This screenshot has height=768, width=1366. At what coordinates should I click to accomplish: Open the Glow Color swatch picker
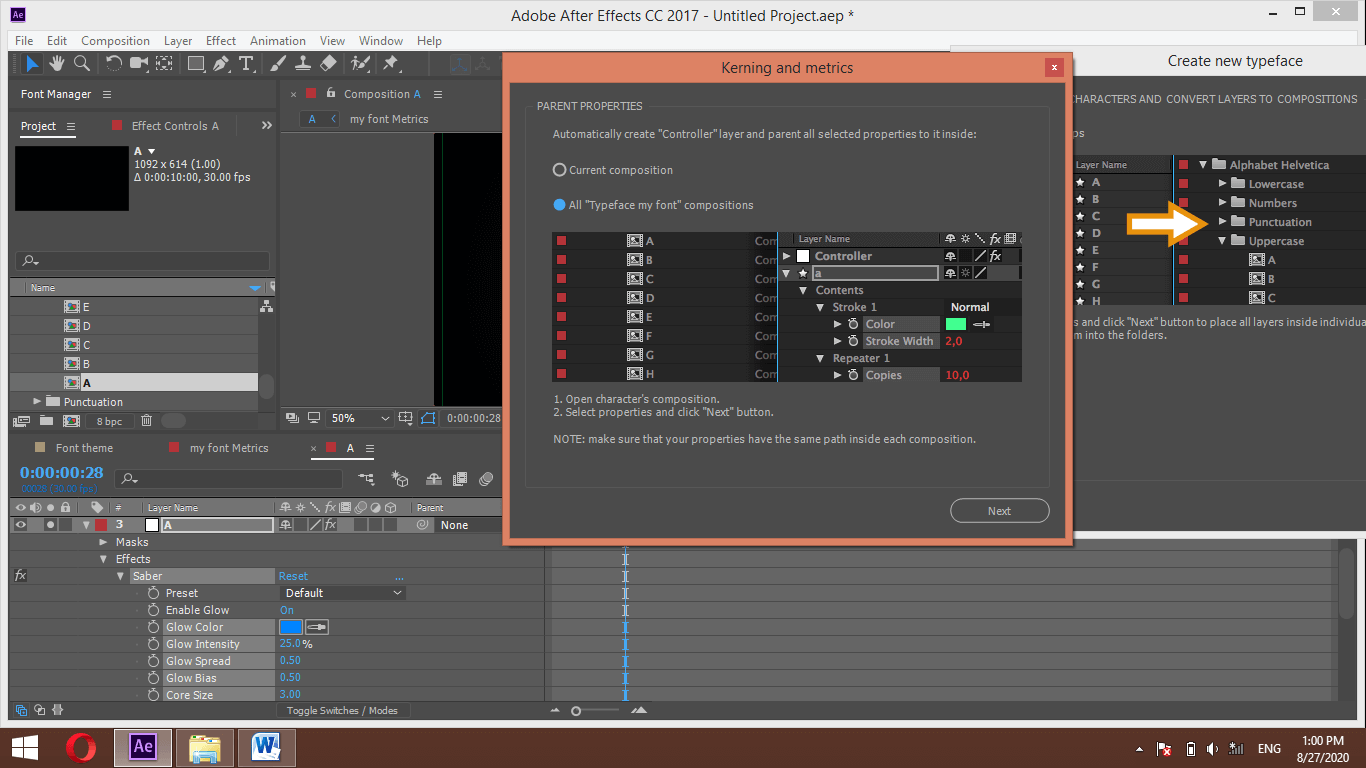click(x=292, y=626)
